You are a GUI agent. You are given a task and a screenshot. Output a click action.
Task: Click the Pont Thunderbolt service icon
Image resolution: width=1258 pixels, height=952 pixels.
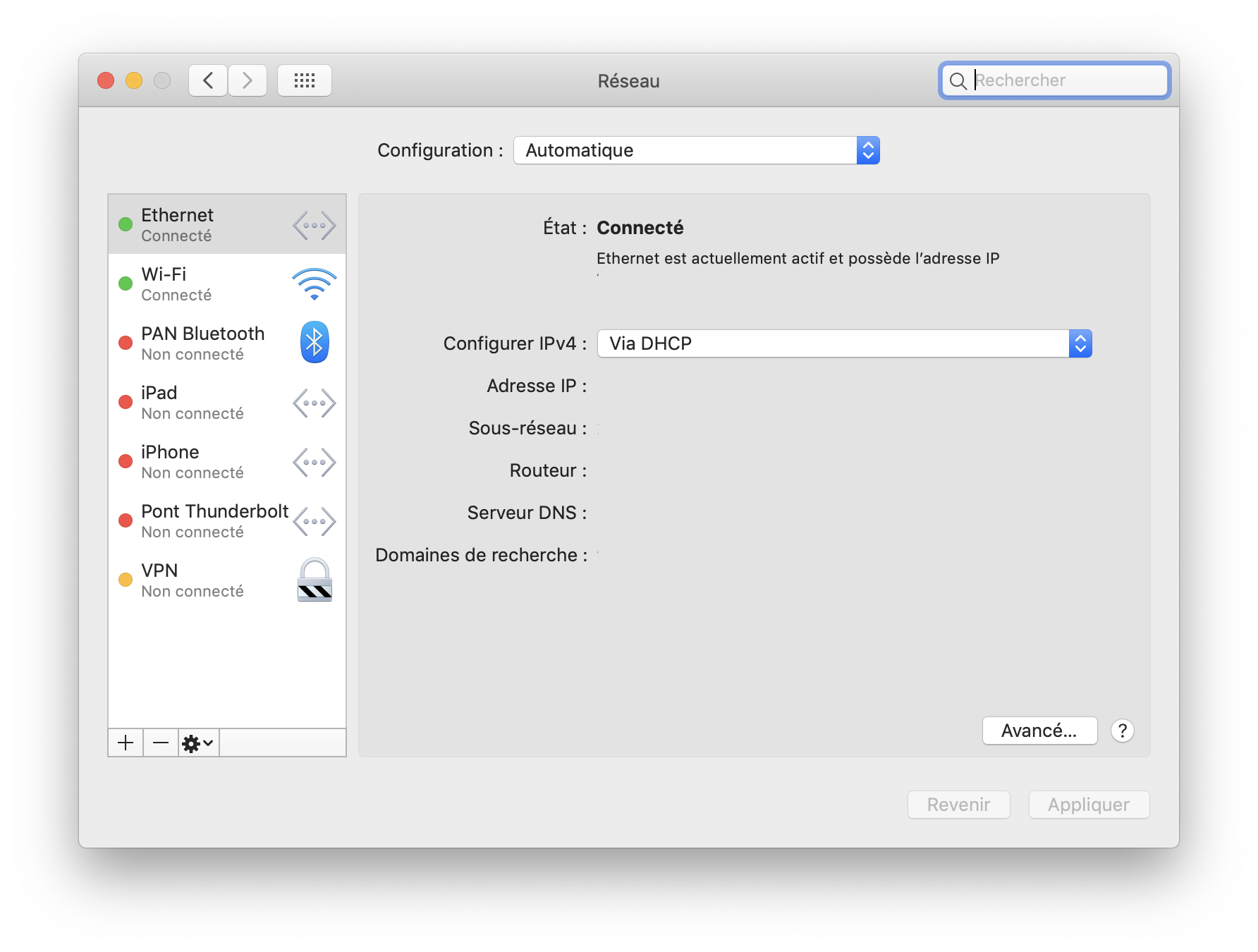pos(313,521)
